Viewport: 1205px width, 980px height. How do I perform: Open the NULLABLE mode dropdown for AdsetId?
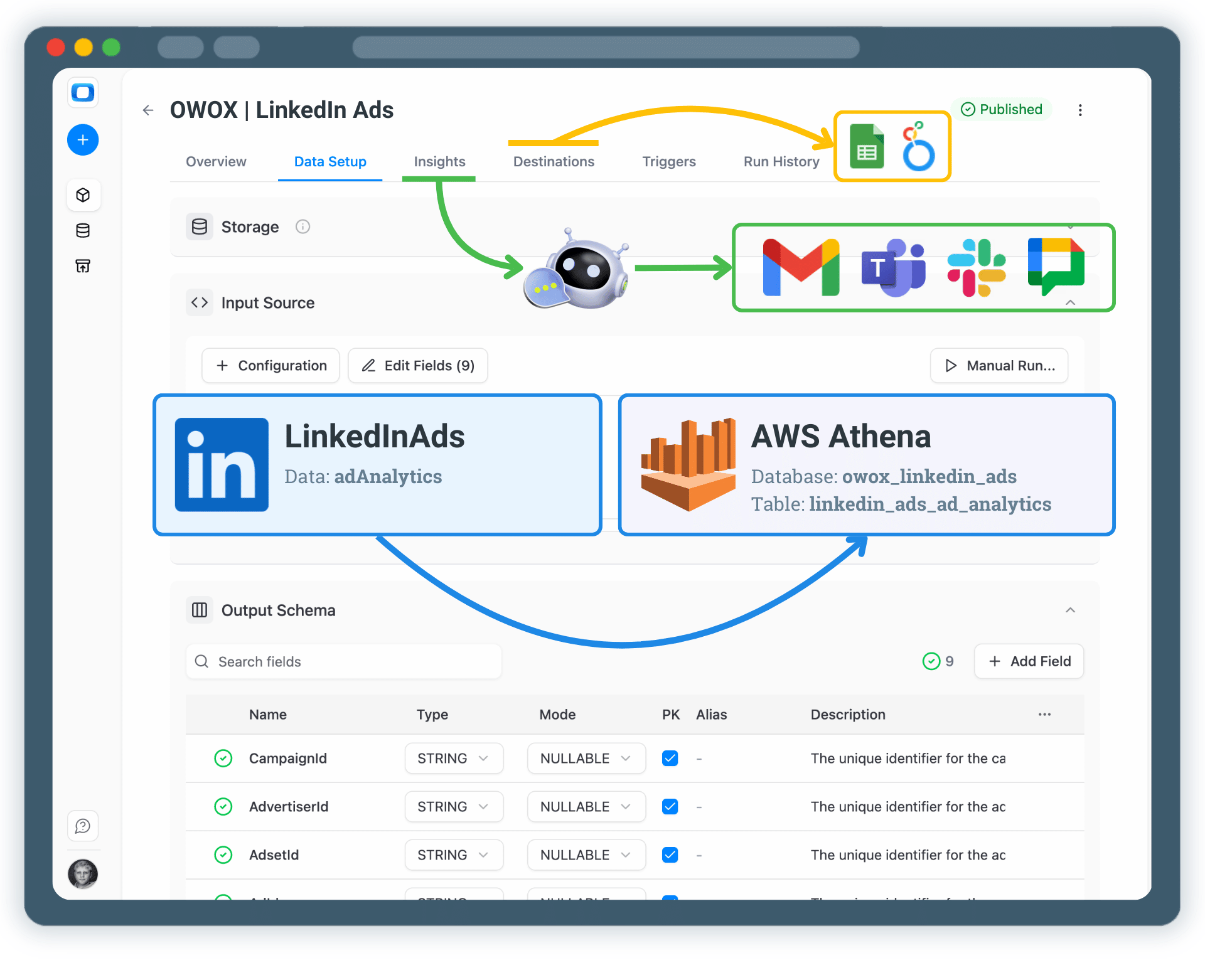[586, 855]
